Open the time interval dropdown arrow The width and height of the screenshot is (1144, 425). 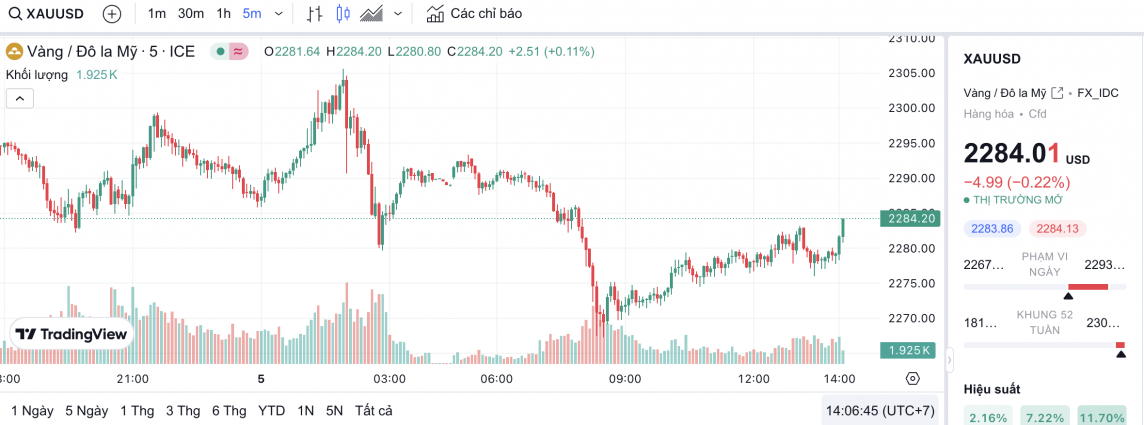[x=277, y=14]
